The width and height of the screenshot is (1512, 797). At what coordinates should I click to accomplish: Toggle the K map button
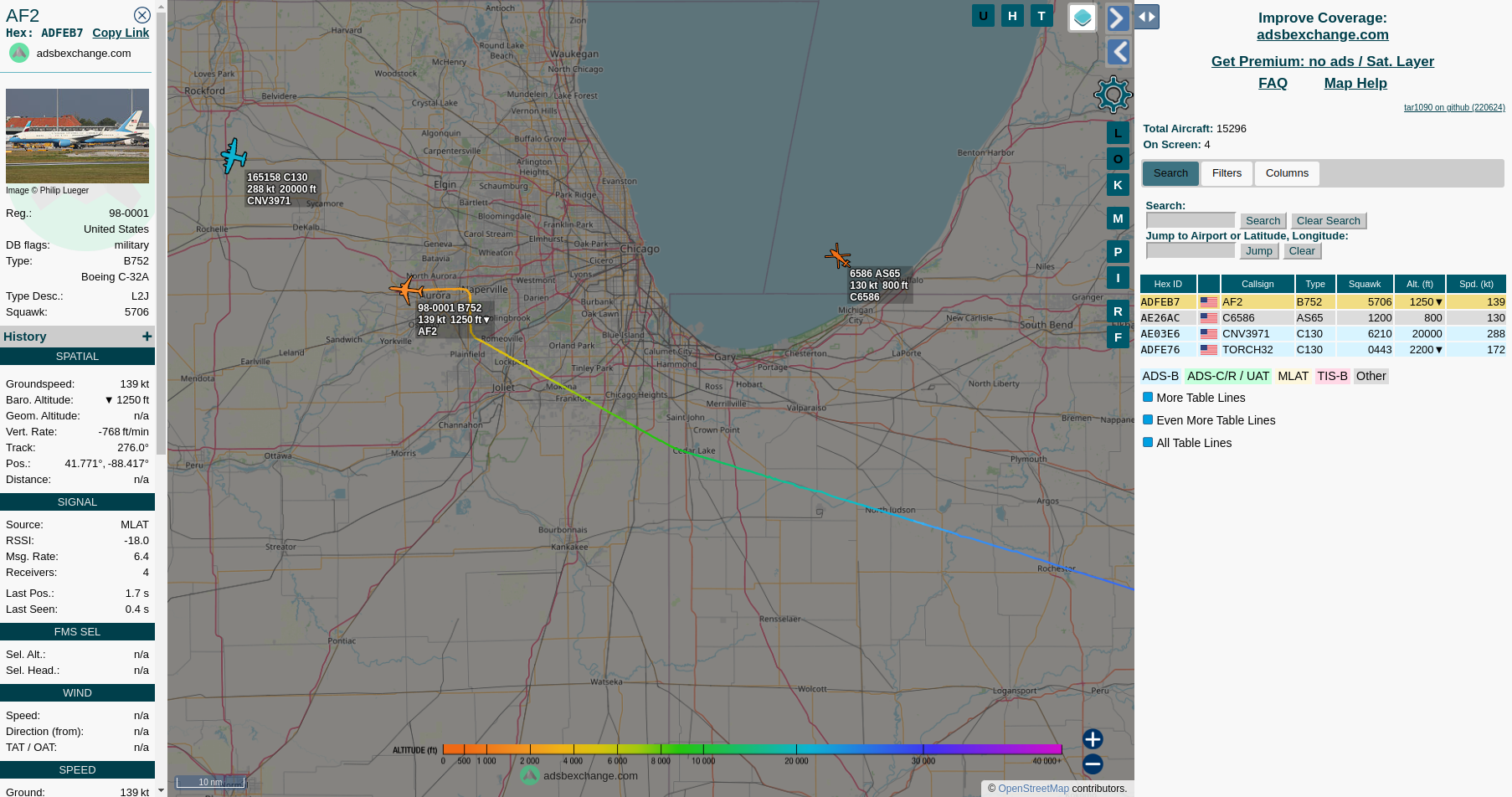click(x=1118, y=184)
